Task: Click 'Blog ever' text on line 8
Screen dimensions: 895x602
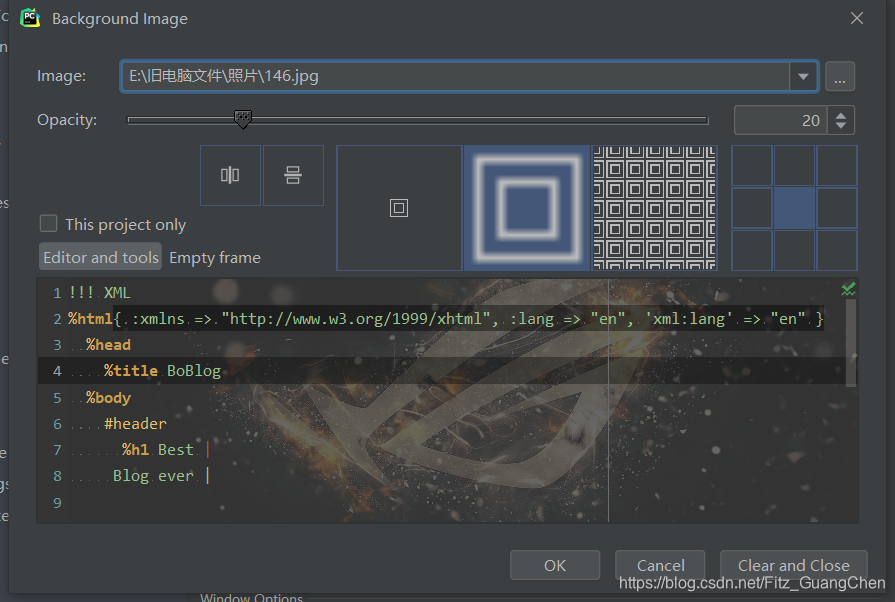Action: pyautogui.click(x=154, y=476)
